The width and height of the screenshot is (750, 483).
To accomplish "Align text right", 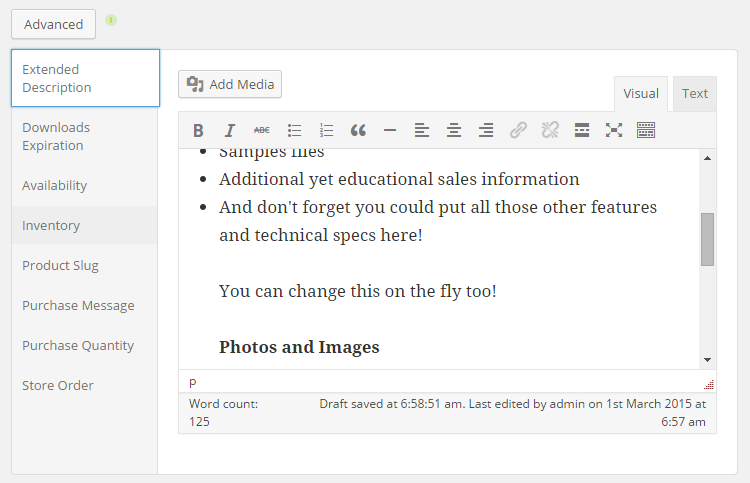I will pos(486,130).
